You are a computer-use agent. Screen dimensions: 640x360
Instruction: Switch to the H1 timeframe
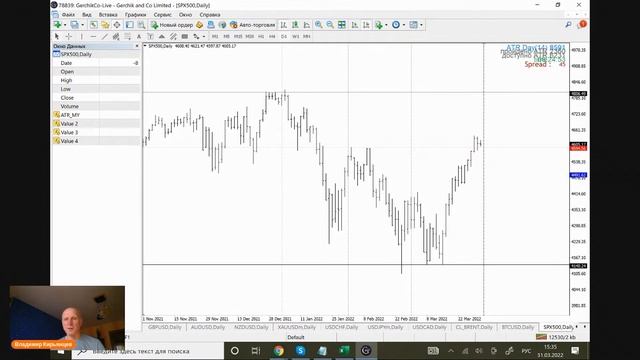point(261,36)
